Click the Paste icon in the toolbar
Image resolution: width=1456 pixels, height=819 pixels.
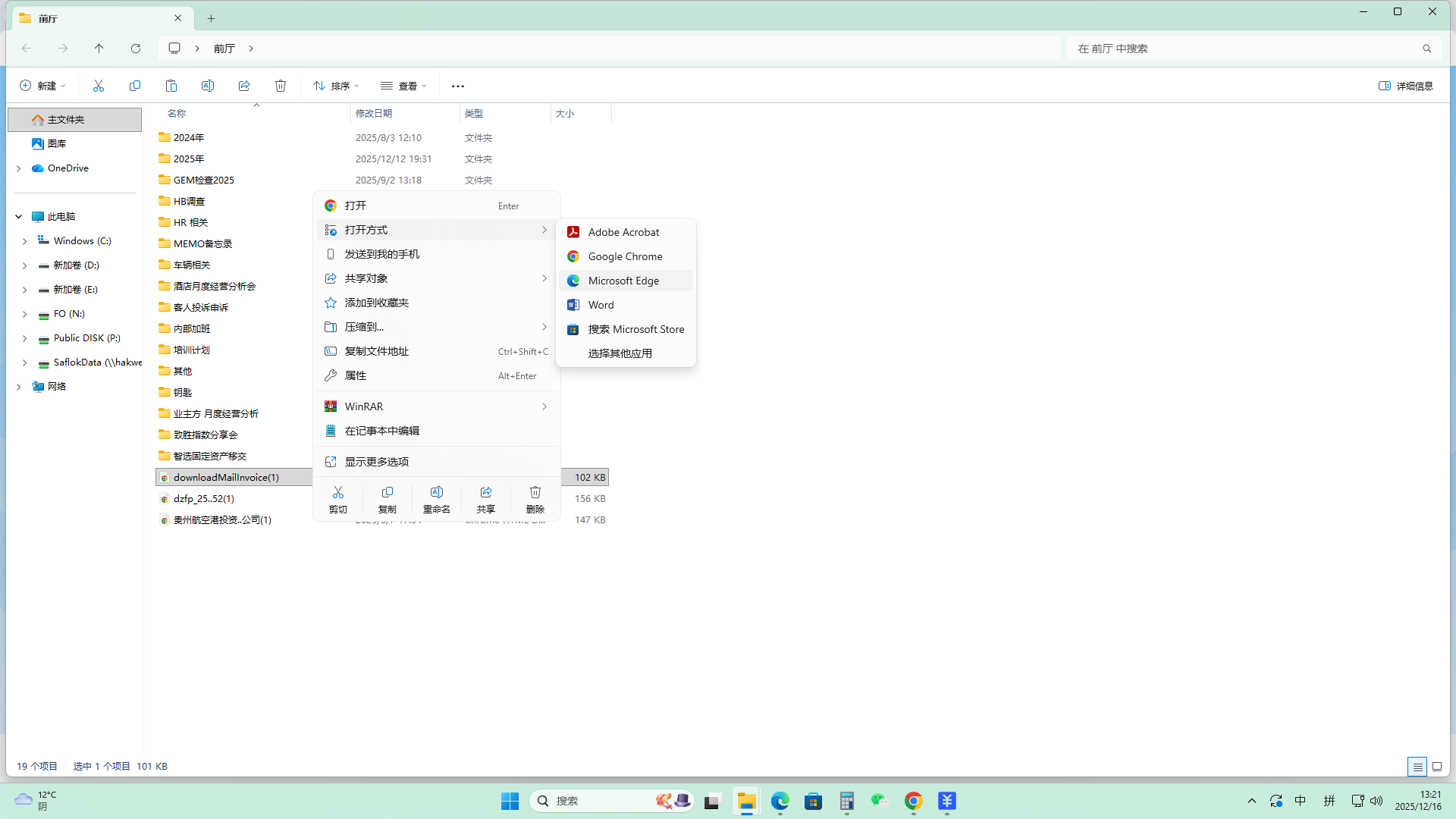(171, 86)
